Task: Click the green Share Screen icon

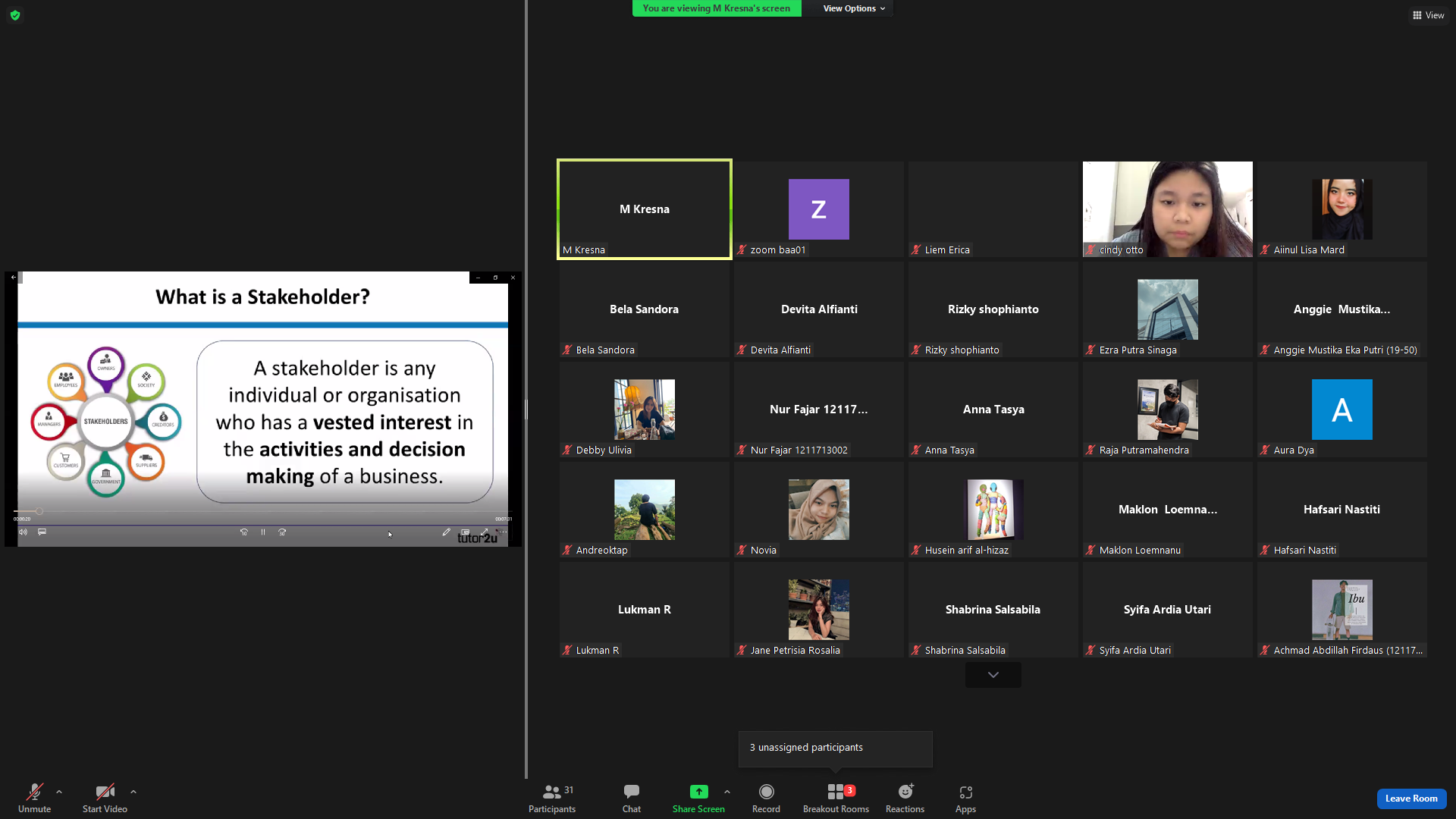Action: click(698, 792)
